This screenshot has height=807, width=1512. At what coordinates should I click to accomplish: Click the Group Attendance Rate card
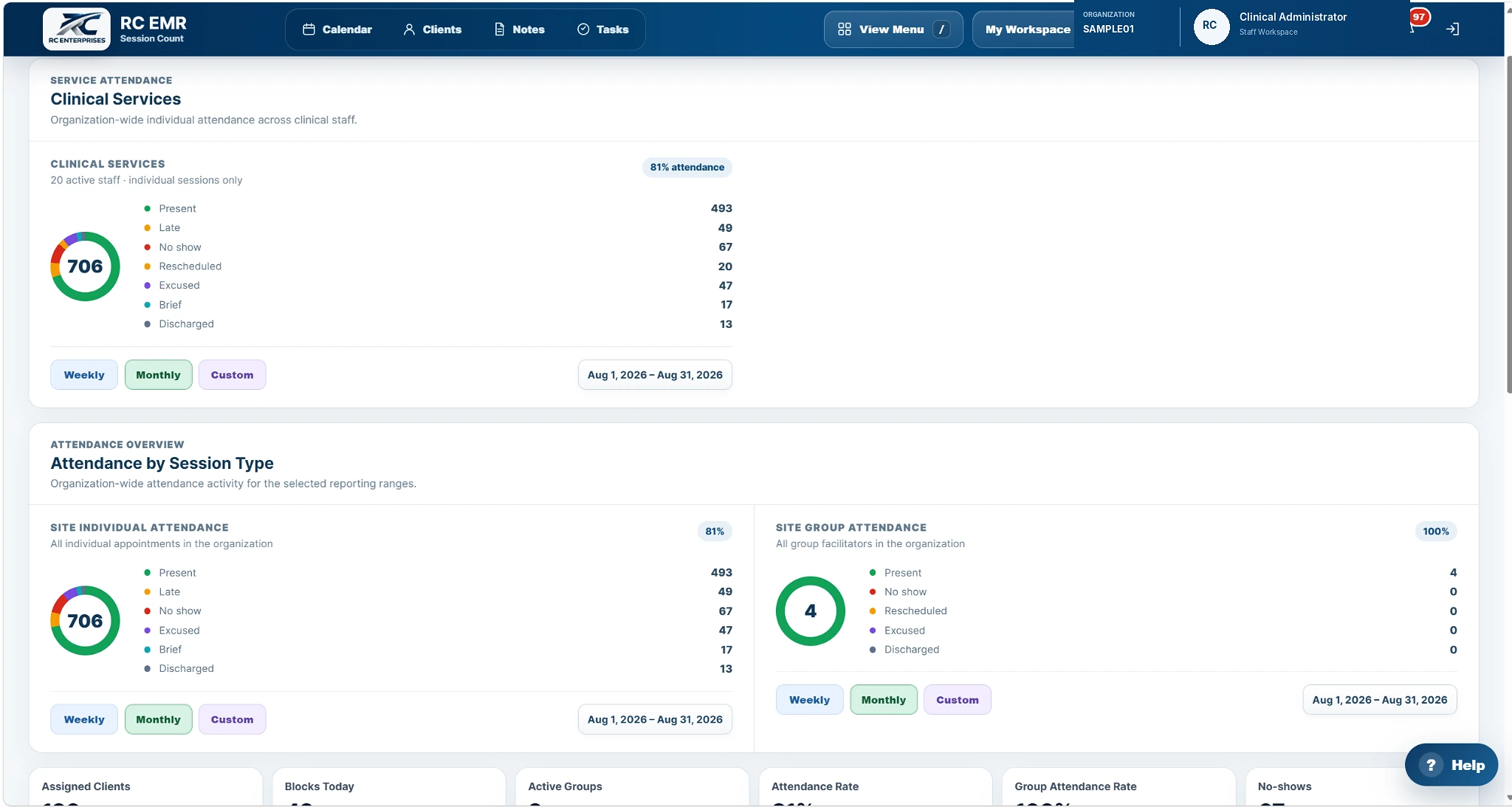pos(1119,787)
